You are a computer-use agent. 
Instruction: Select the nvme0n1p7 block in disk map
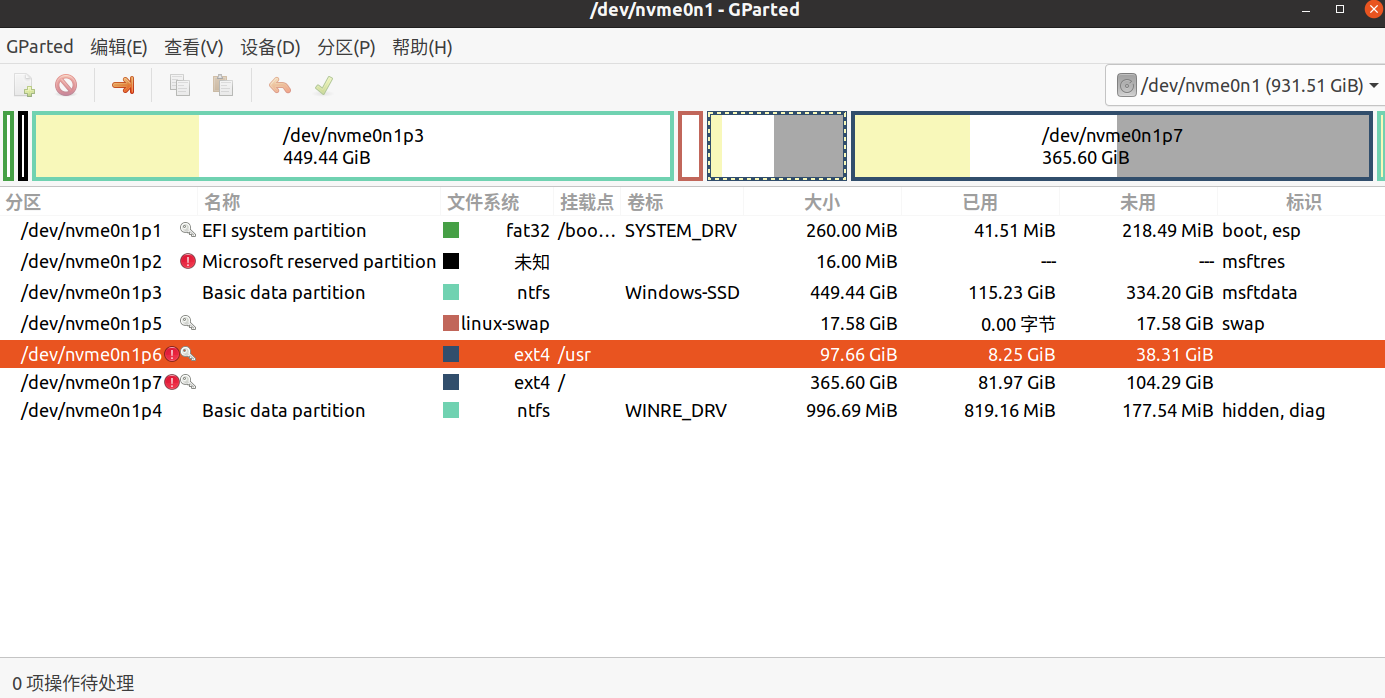pyautogui.click(x=1111, y=146)
